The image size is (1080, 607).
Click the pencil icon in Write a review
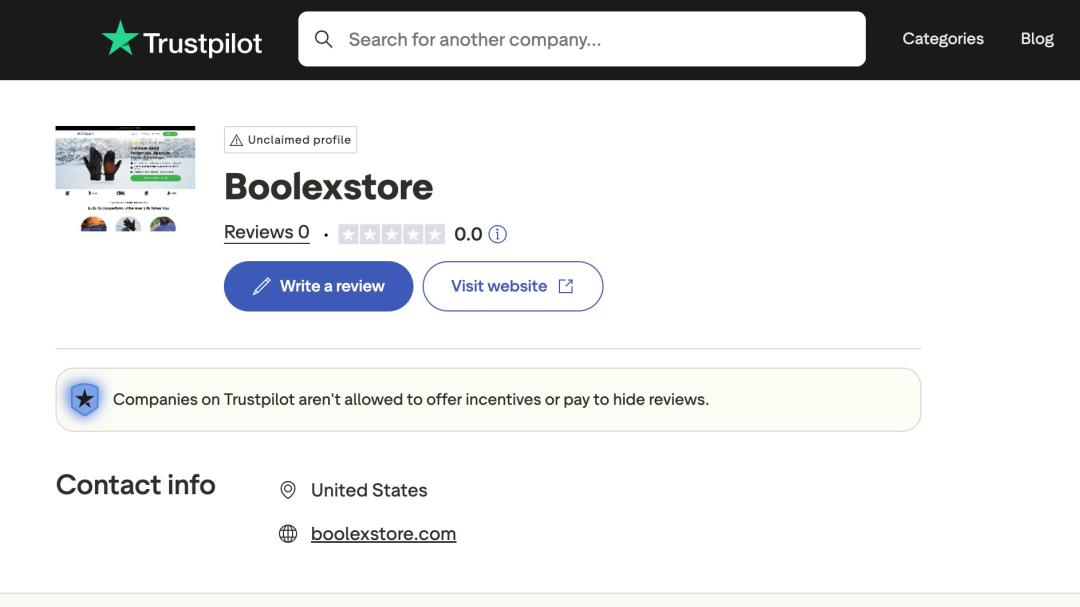261,287
